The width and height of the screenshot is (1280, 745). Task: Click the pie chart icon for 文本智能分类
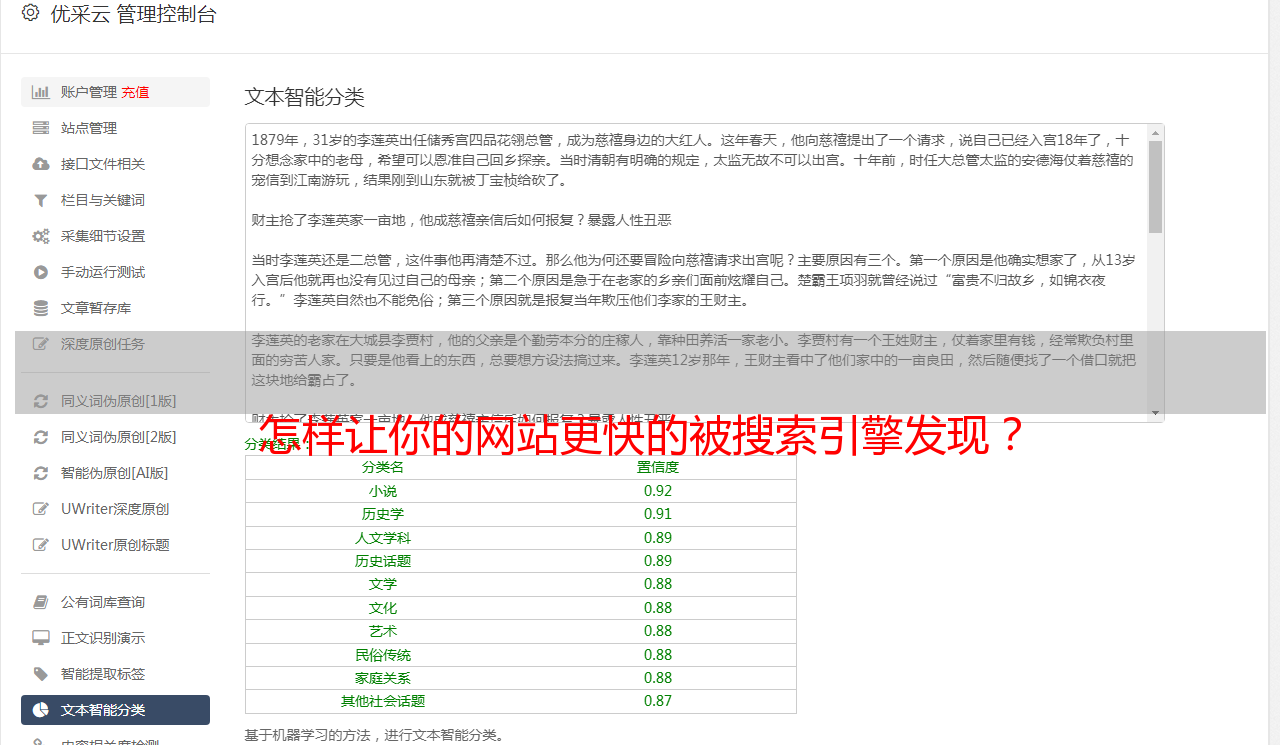point(41,710)
